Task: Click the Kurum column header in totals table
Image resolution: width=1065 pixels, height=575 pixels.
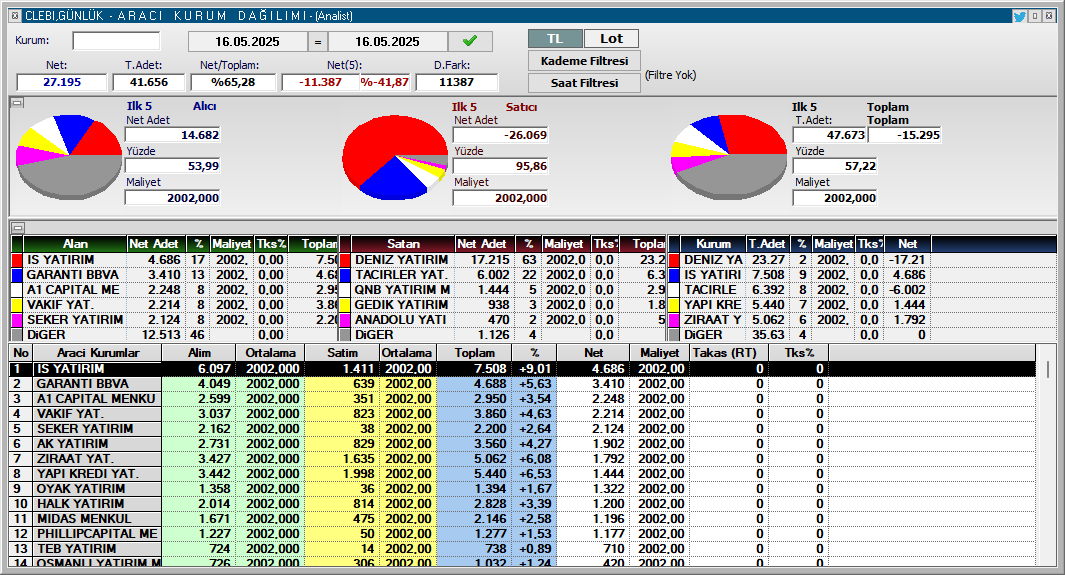Action: click(x=713, y=244)
